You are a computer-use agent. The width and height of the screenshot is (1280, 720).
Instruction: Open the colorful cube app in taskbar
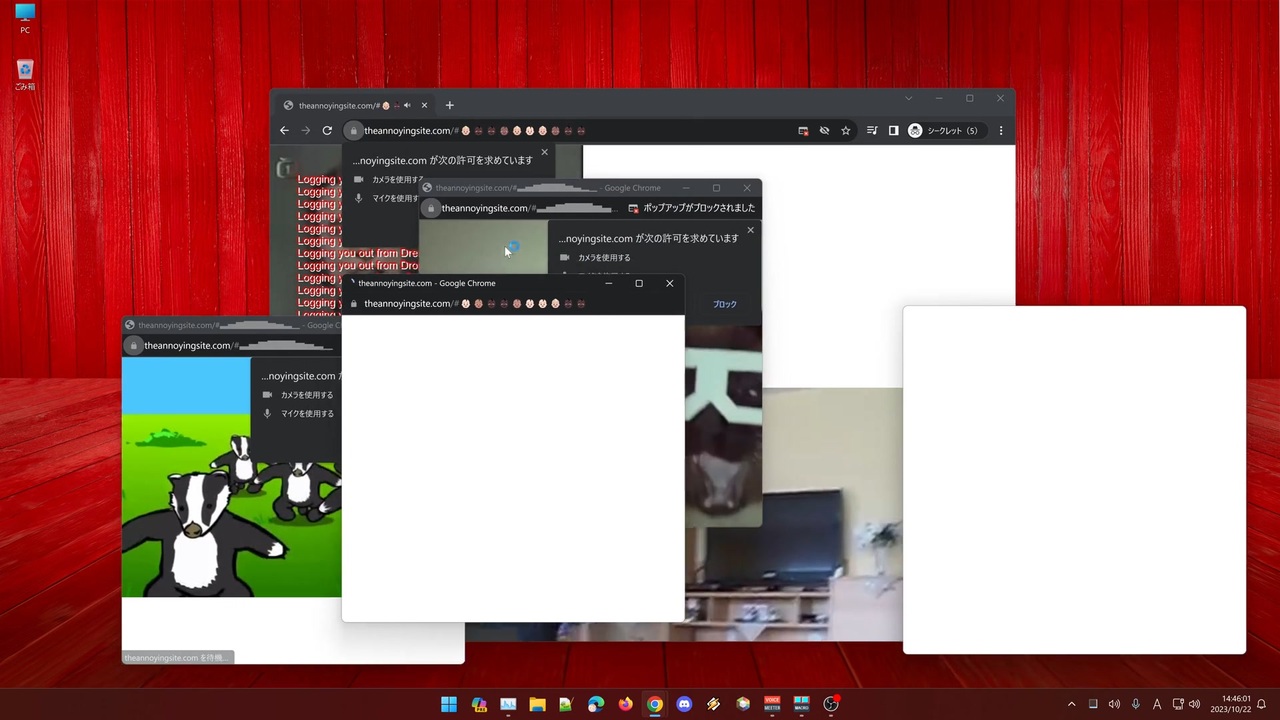tap(743, 704)
